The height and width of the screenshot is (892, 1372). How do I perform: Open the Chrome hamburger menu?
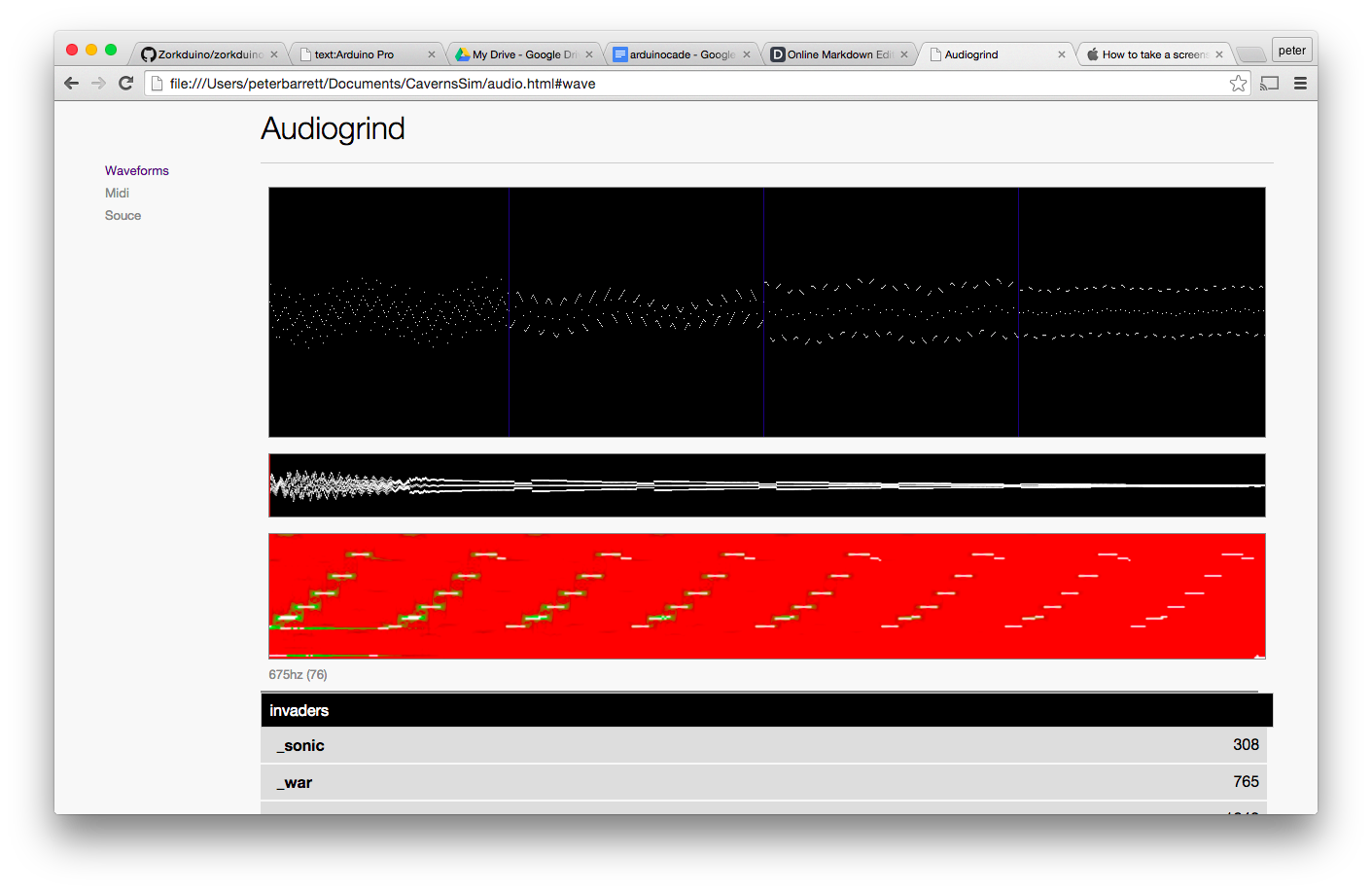point(1300,84)
